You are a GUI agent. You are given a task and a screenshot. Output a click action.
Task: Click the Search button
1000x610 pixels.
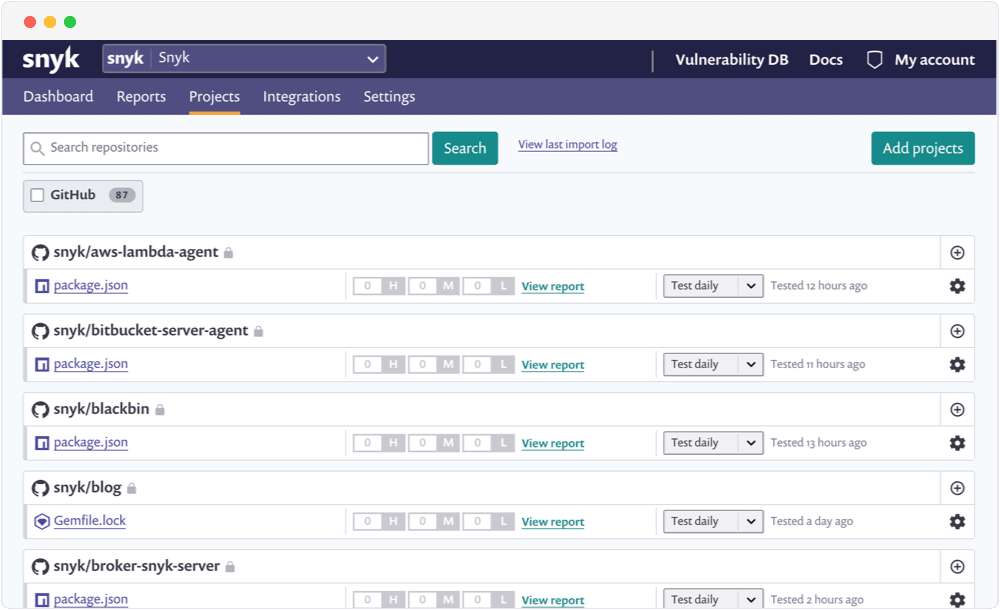[x=465, y=148]
